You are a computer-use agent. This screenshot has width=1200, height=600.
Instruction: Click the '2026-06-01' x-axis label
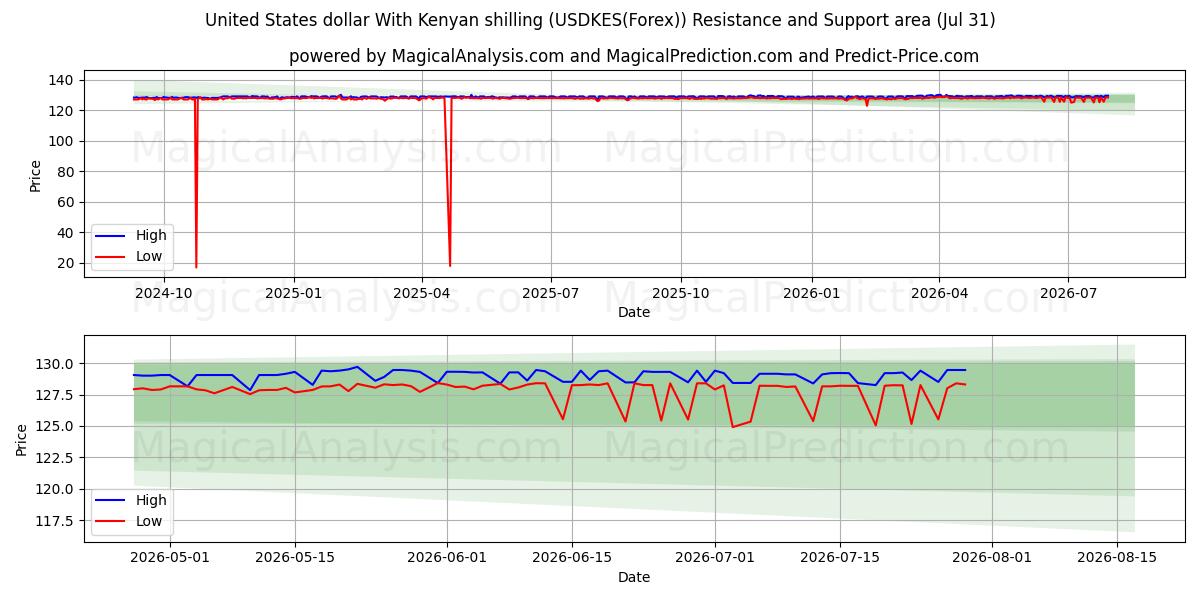(447, 558)
